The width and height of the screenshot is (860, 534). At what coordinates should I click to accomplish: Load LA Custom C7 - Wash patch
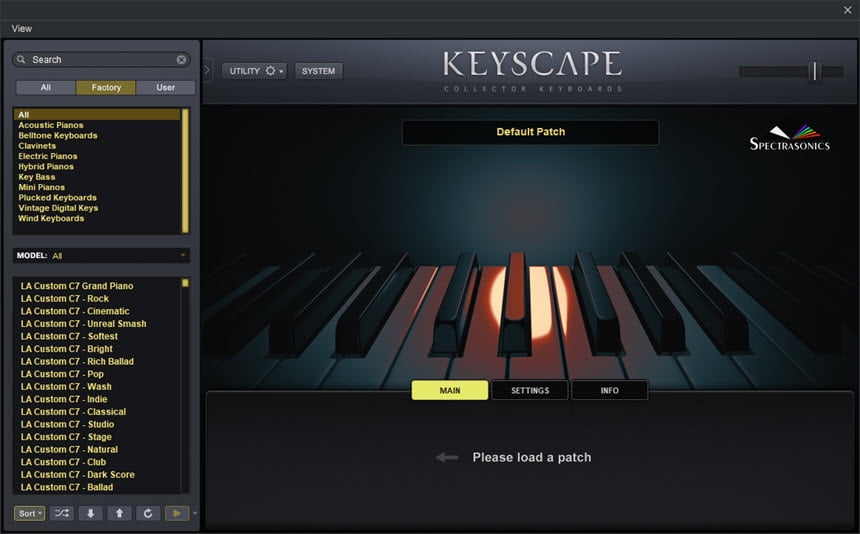(x=66, y=387)
